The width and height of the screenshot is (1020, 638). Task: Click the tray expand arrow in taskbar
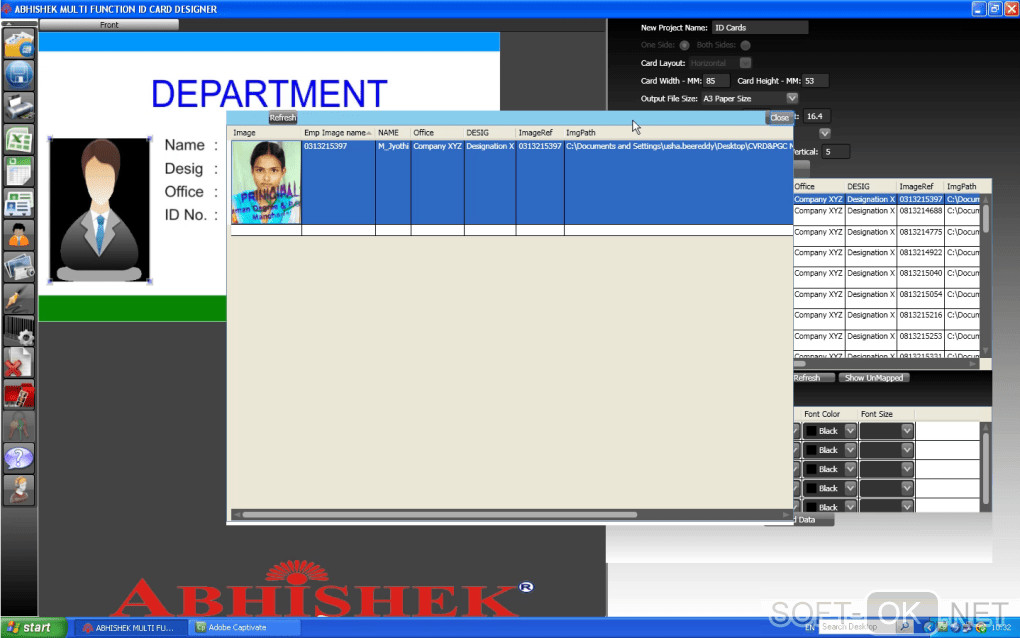click(x=928, y=627)
